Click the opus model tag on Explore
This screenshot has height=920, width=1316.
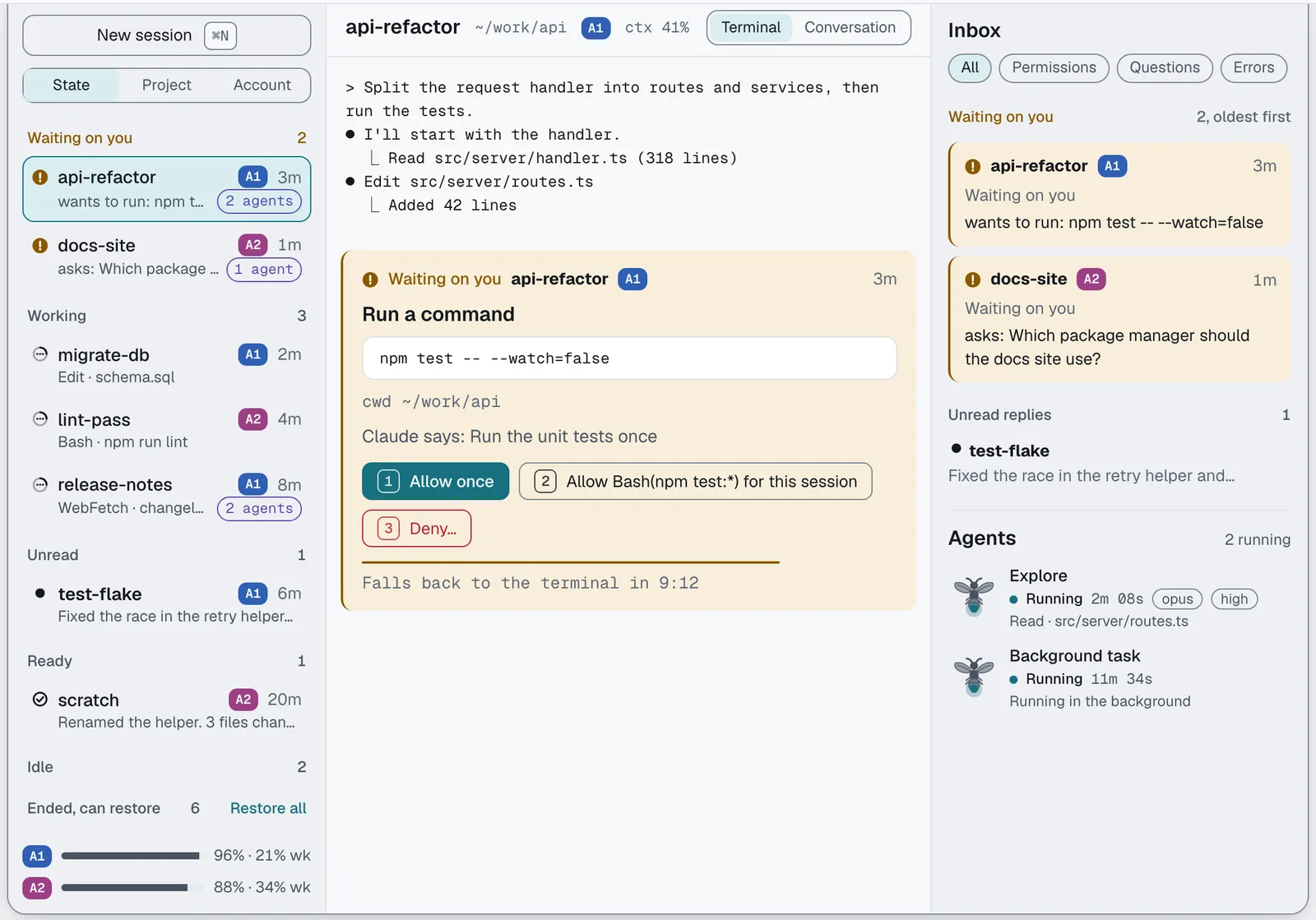coord(1177,599)
